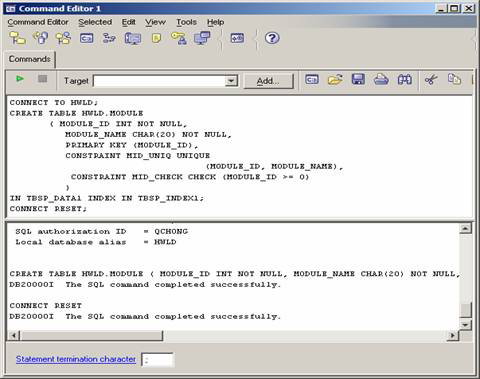
Task: Open the Tools menu
Action: tap(186, 22)
